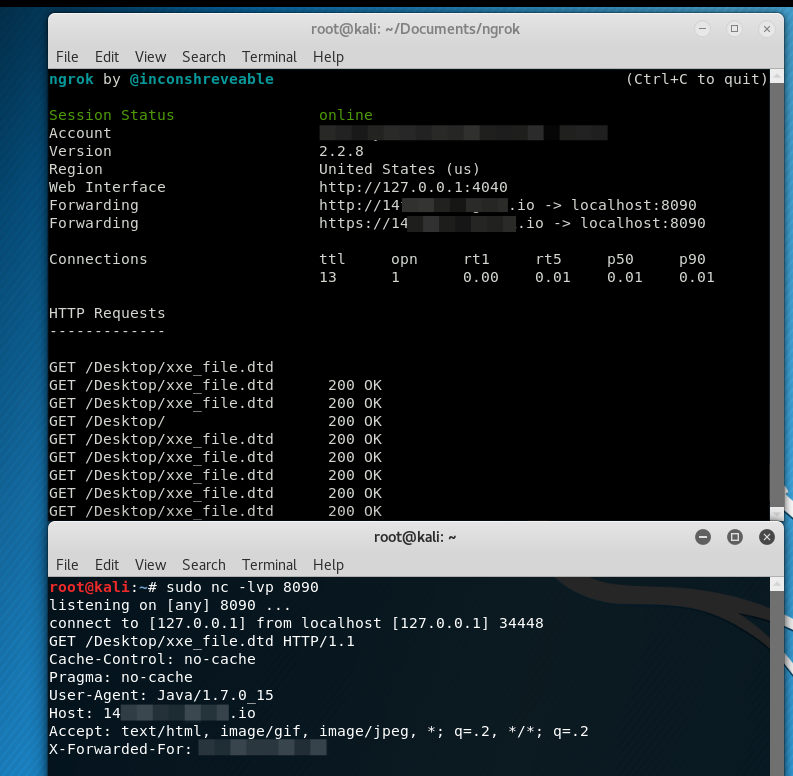The width and height of the screenshot is (793, 776).
Task: Click the 'Cache-Control: no-cache' header line
Action: pos(152,659)
